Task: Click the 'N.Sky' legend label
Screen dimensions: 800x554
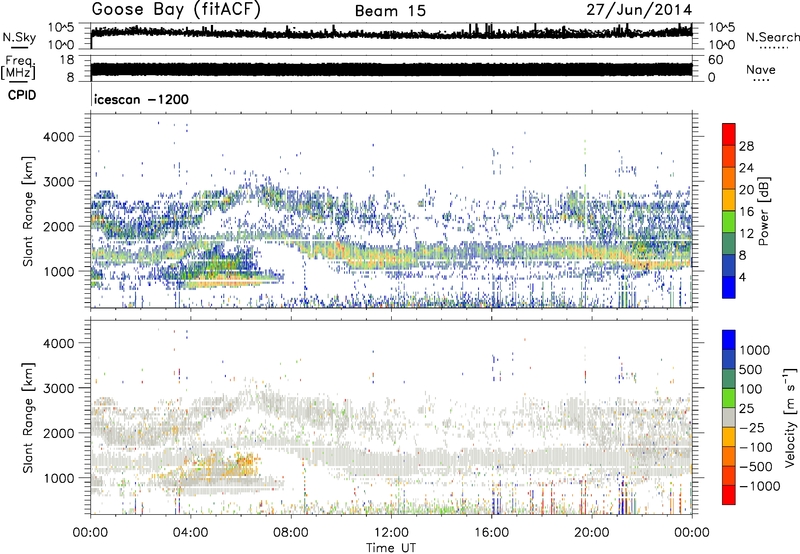Action: [x=19, y=37]
